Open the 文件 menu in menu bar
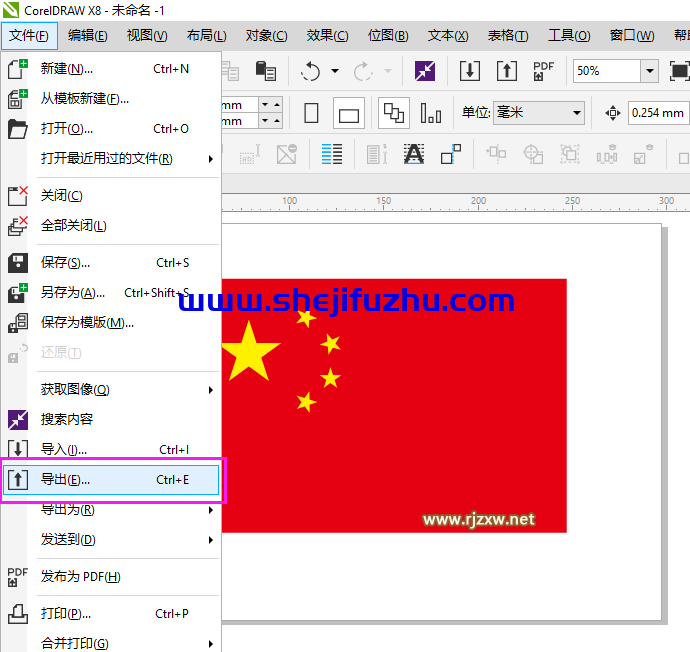Image resolution: width=690 pixels, height=652 pixels. pyautogui.click(x=29, y=36)
